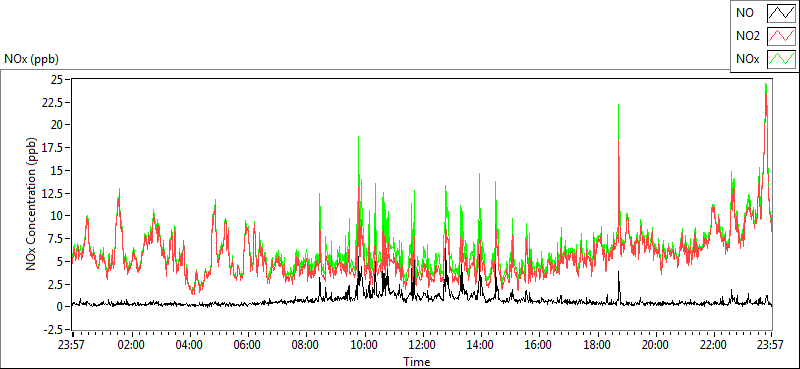Viewport: 800px width, 369px height.
Task: Click the 7.5 y-axis tick label
Action: pos(56,238)
